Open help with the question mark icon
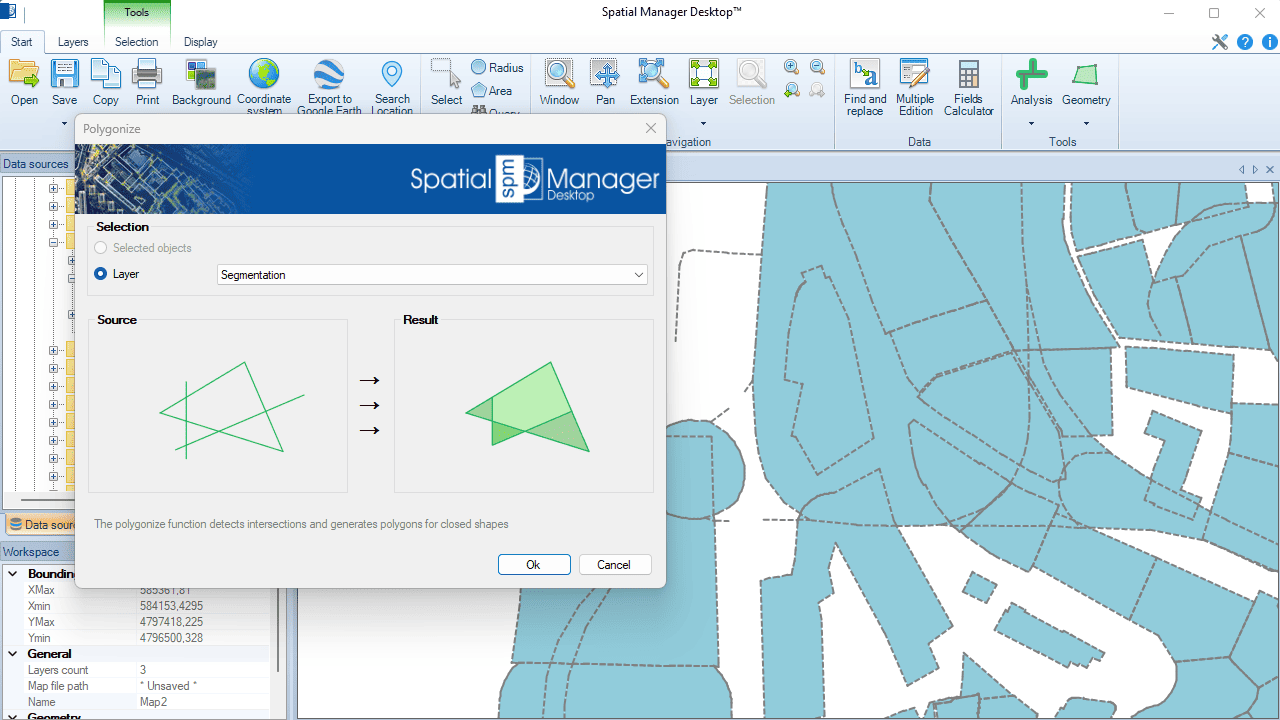Viewport: 1280px width, 720px height. point(1245,42)
